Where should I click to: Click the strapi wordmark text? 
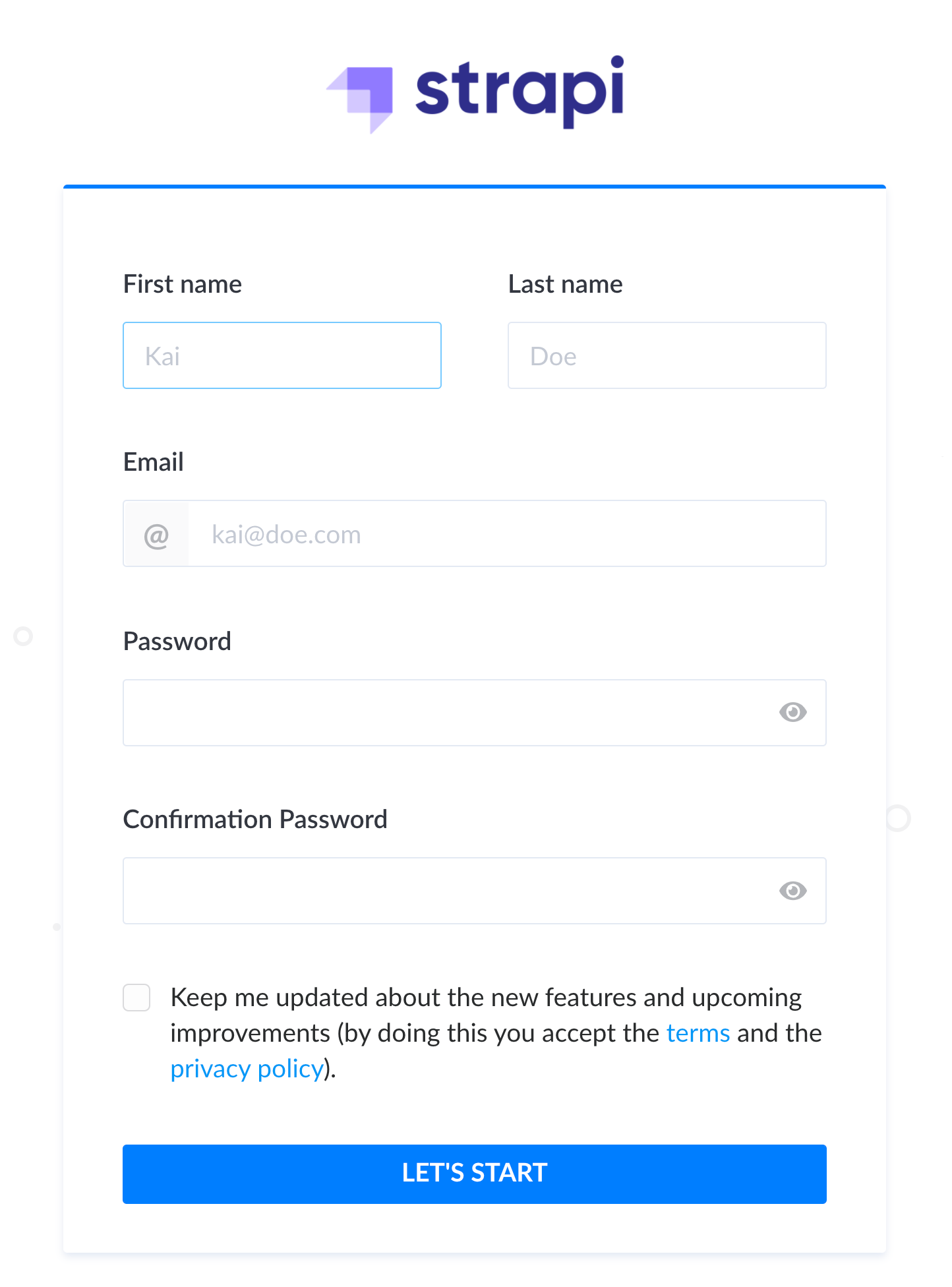(x=520, y=92)
